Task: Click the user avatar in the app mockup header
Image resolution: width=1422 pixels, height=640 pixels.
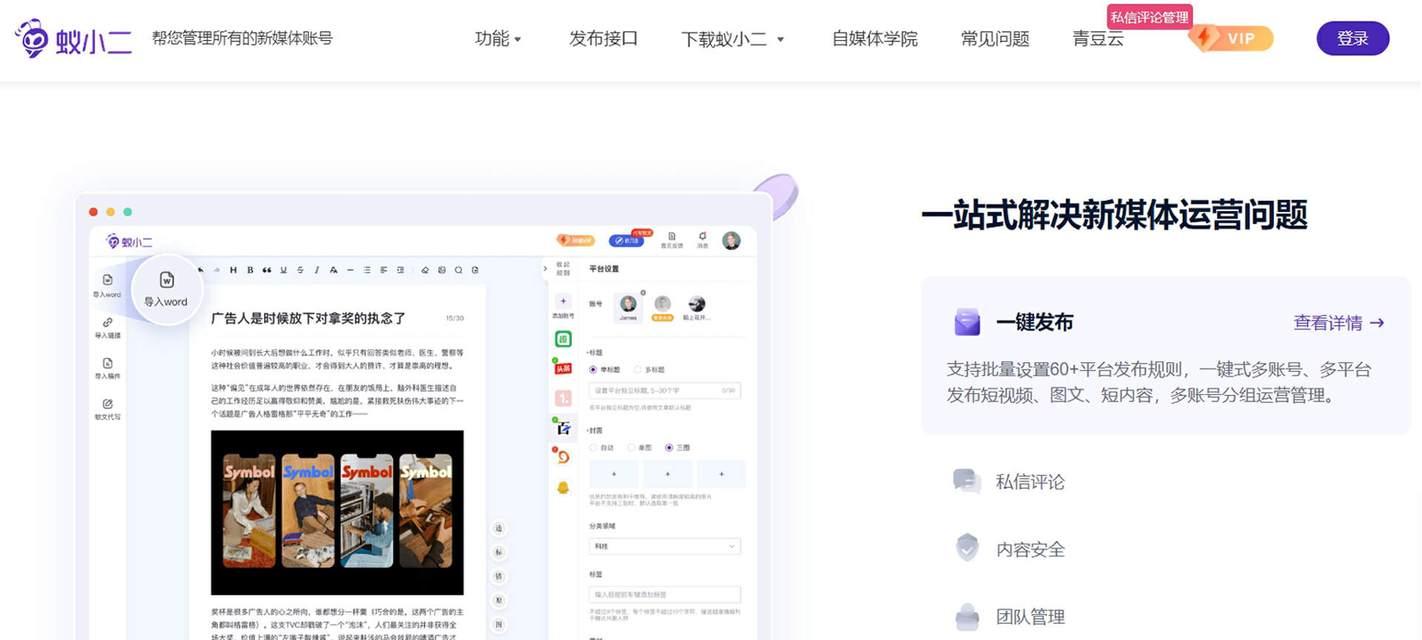Action: click(x=731, y=240)
